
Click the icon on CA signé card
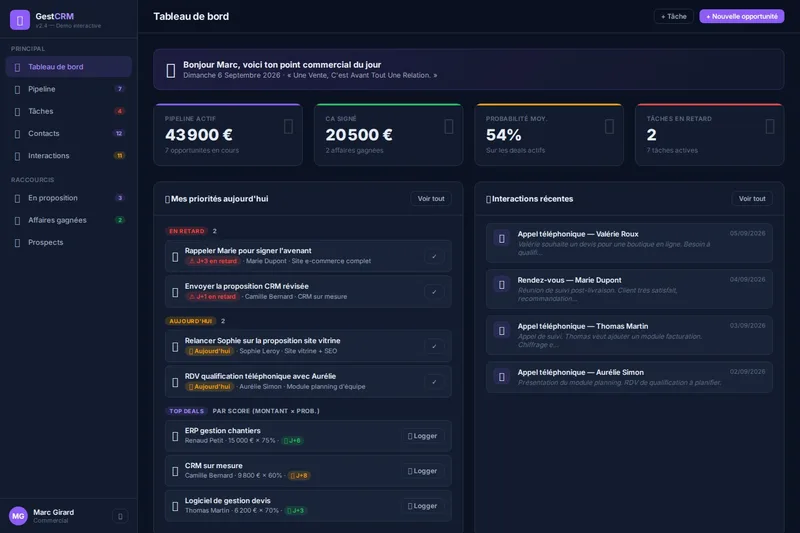point(449,126)
